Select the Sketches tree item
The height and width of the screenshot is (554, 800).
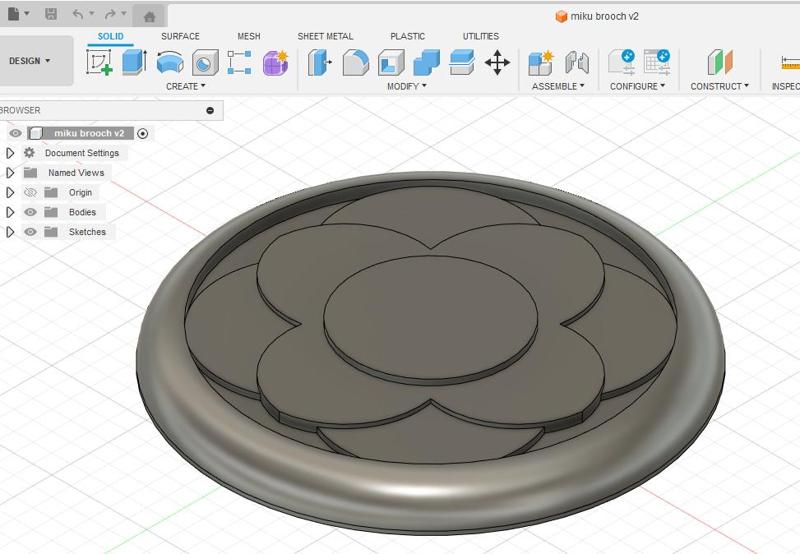(x=87, y=232)
